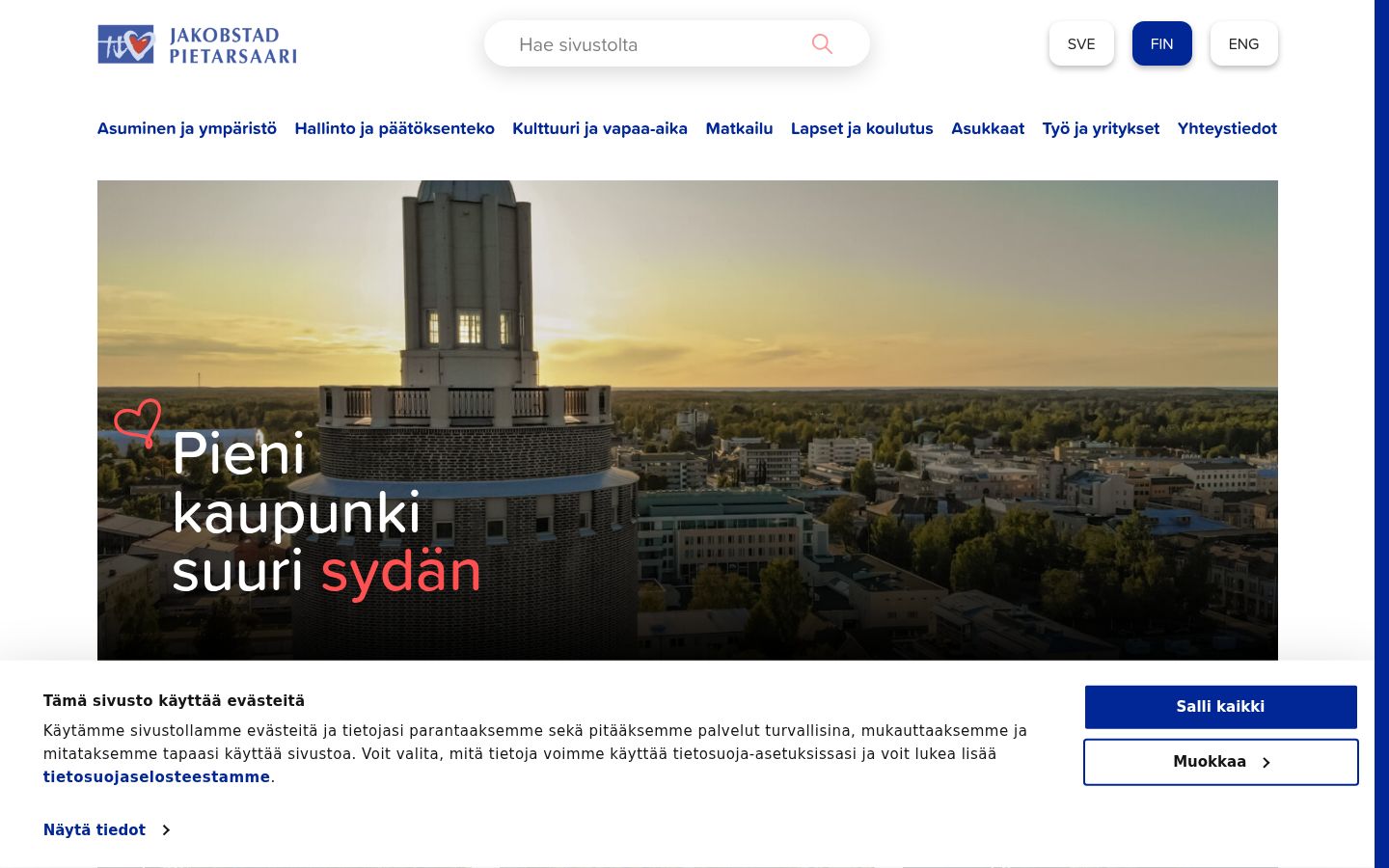This screenshot has height=868, width=1389.
Task: Click the 'Pieni kaupunki suuri sydän' headline
Action: [326, 512]
